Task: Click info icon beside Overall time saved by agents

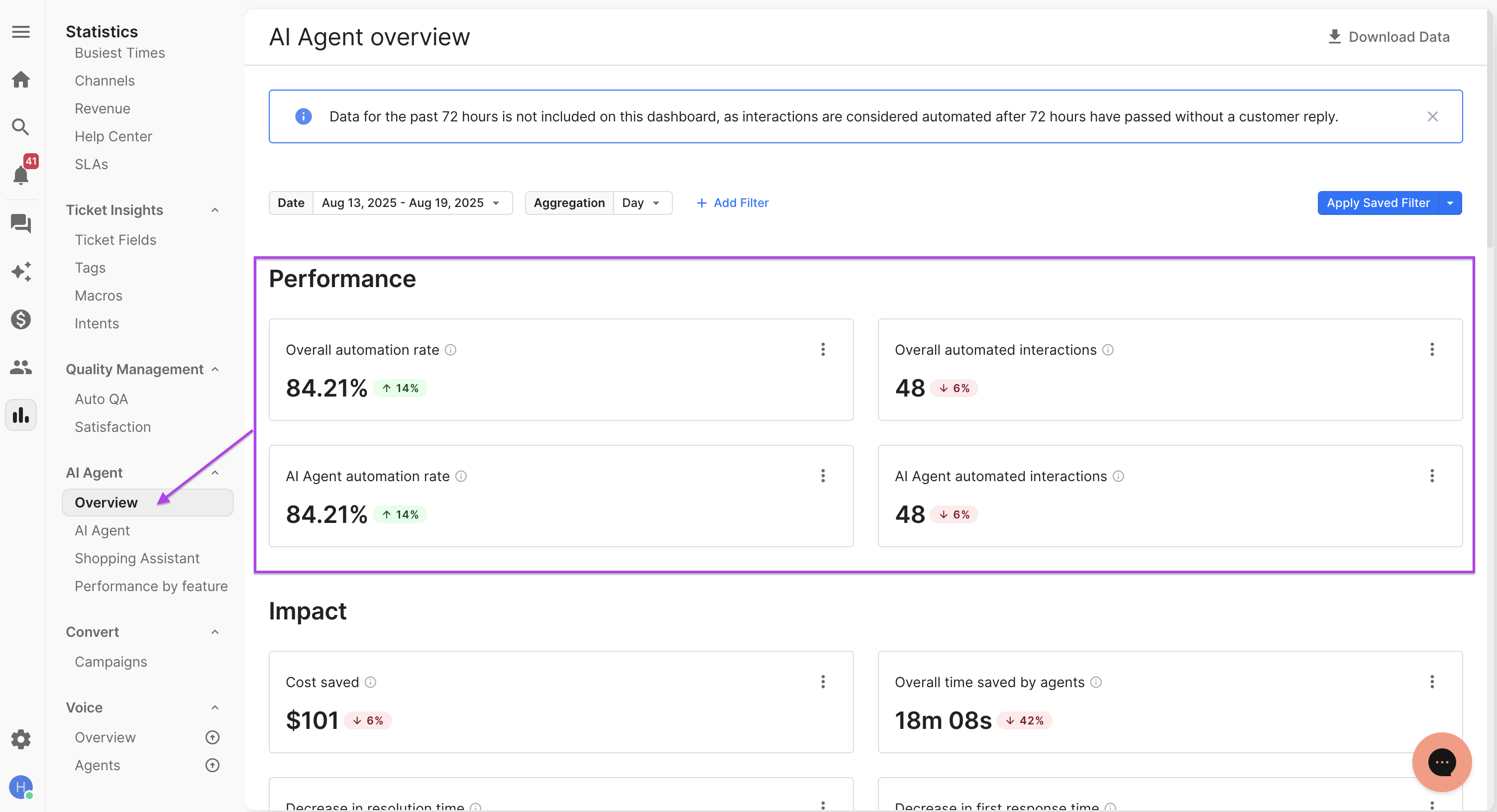Action: [1096, 682]
